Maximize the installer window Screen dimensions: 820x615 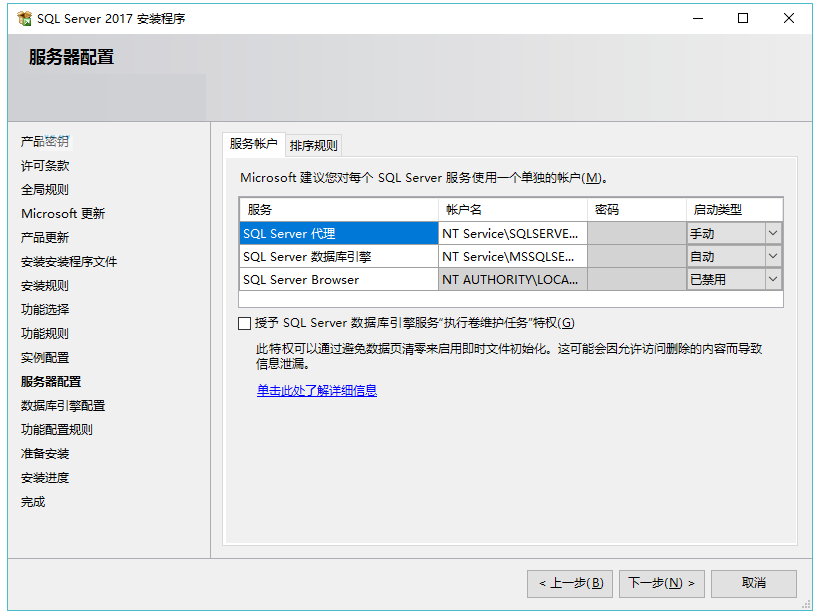743,18
